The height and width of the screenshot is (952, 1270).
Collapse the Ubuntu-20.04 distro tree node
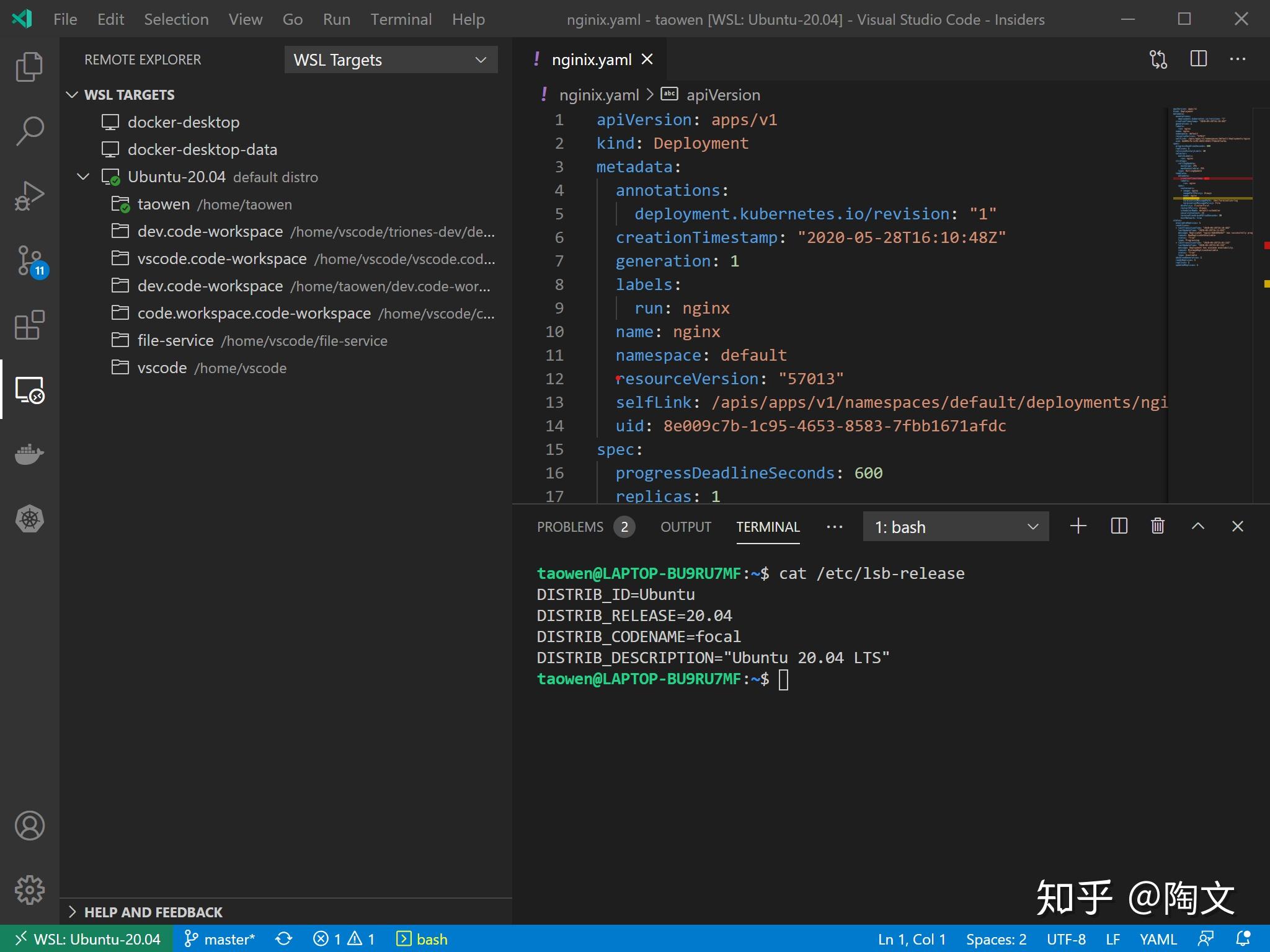83,177
